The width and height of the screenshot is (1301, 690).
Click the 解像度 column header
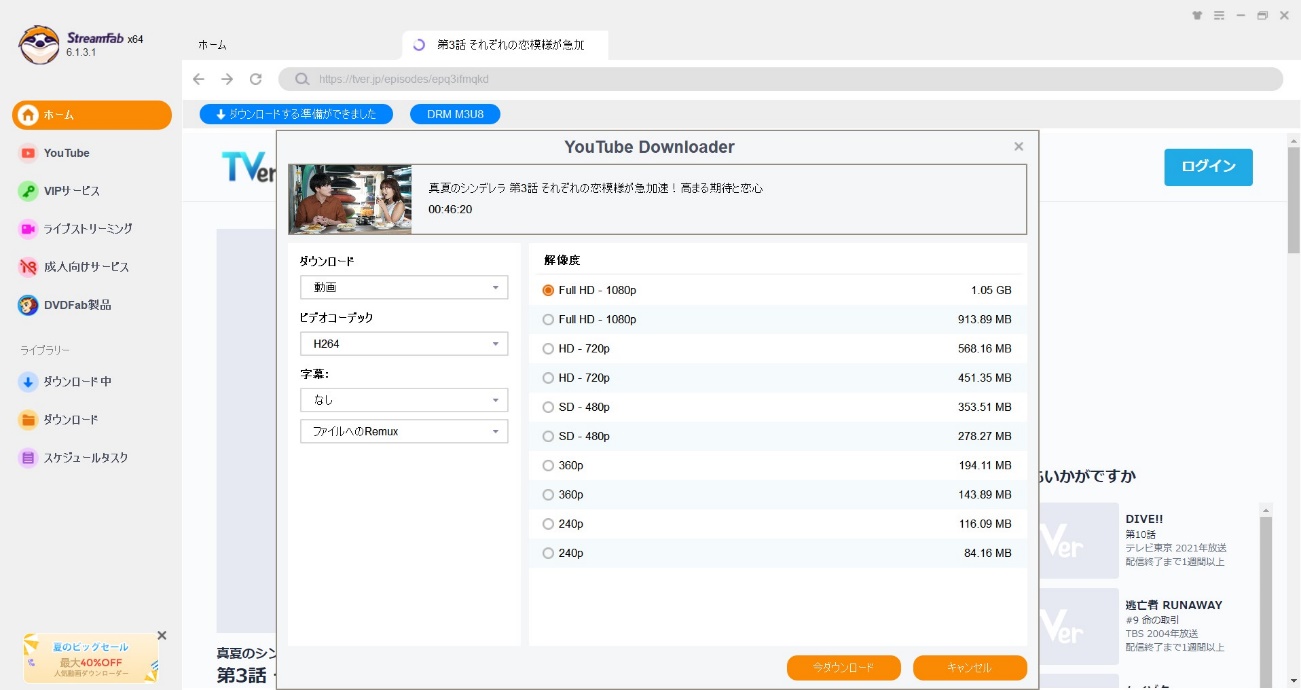pos(562,259)
